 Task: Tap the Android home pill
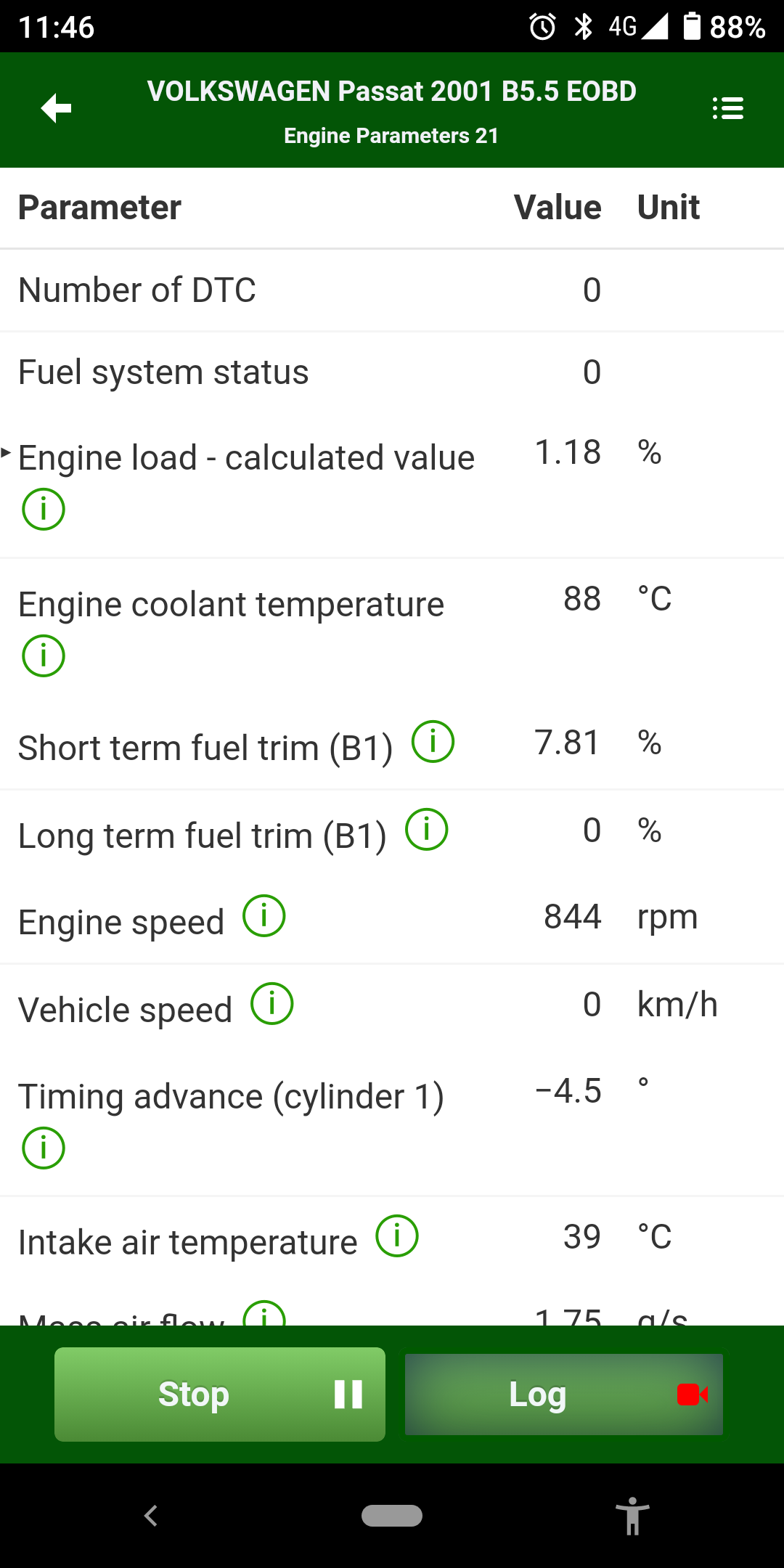pos(392,1516)
